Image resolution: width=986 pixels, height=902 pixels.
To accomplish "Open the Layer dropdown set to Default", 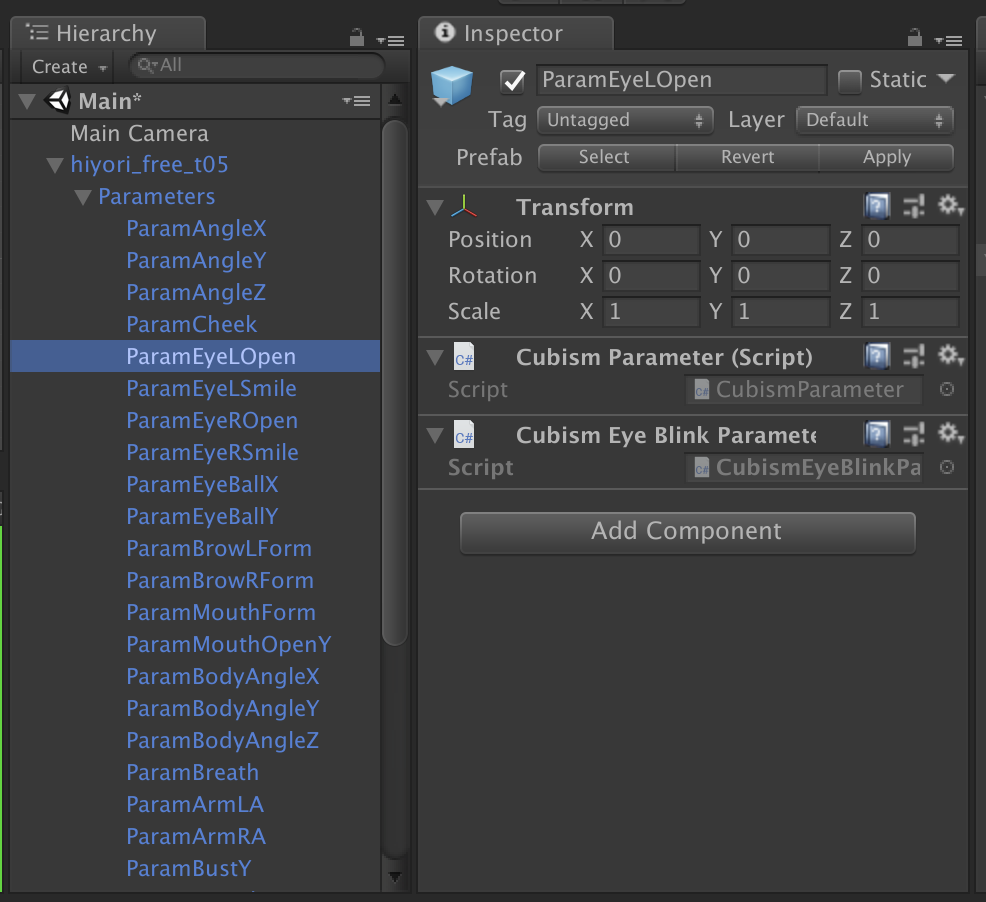I will point(874,120).
